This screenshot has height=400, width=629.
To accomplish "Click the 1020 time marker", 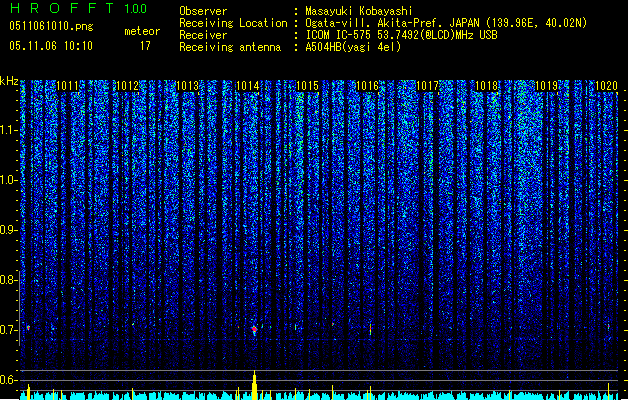I will (606, 86).
